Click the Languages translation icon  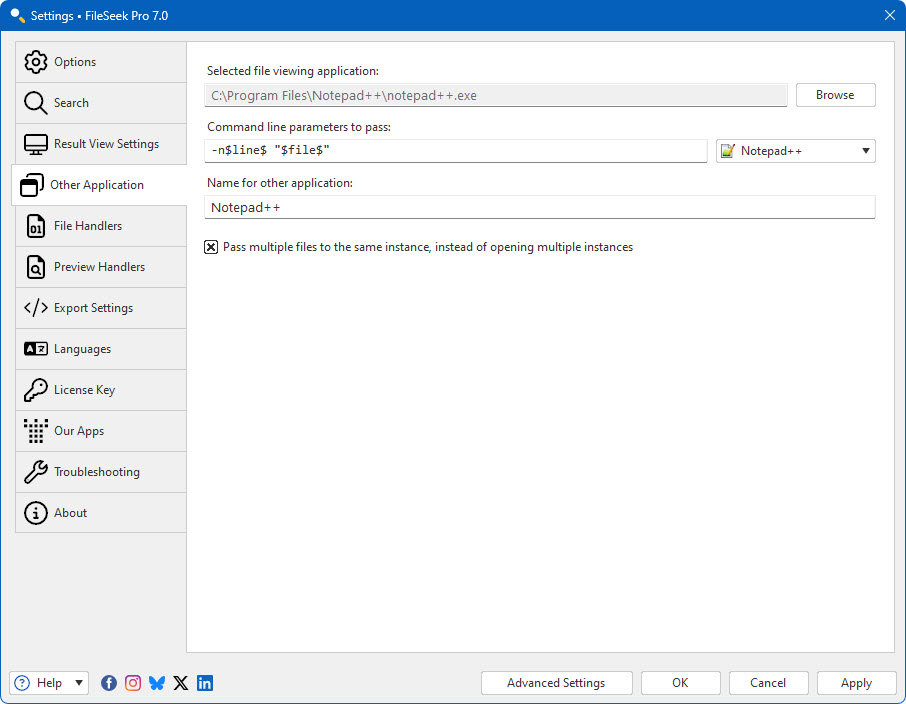35,349
